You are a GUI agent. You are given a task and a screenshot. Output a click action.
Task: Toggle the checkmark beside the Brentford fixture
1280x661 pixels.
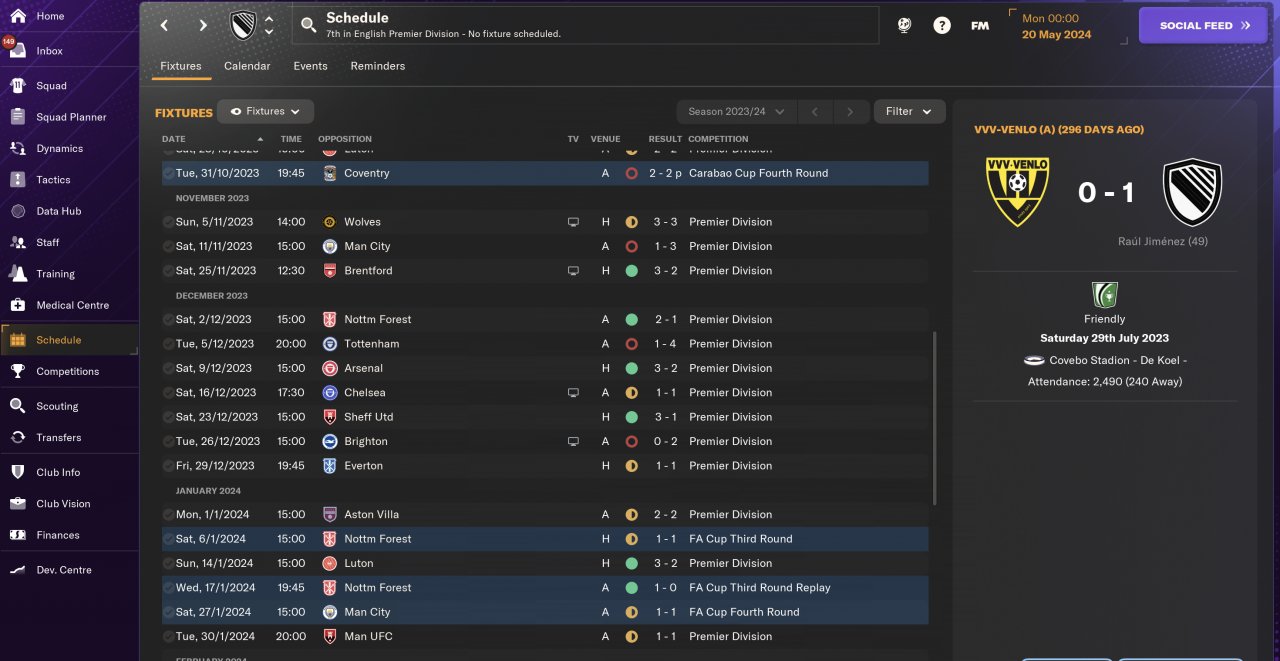coord(168,271)
